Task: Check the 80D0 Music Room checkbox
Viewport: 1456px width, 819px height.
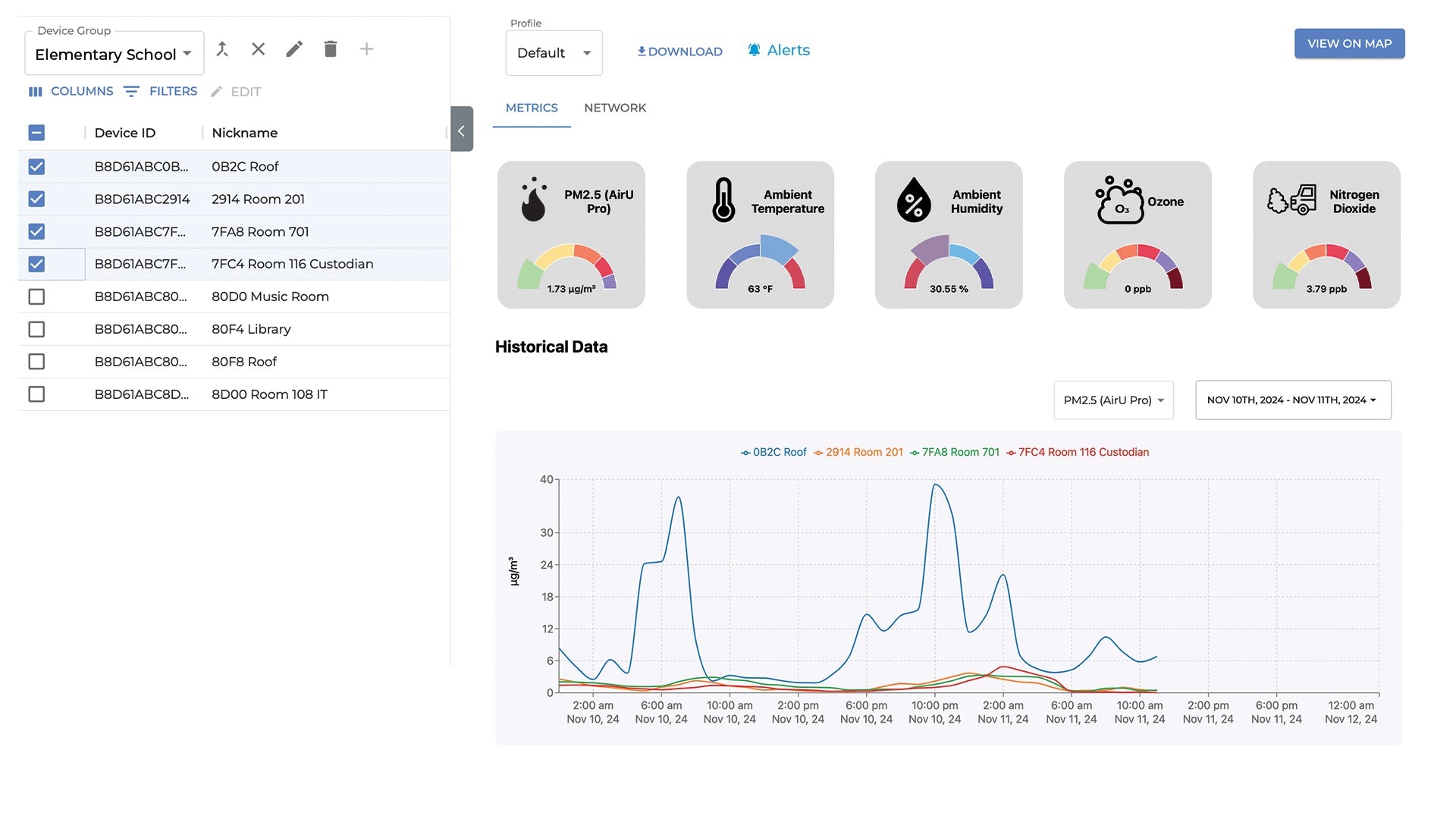Action: pyautogui.click(x=36, y=297)
